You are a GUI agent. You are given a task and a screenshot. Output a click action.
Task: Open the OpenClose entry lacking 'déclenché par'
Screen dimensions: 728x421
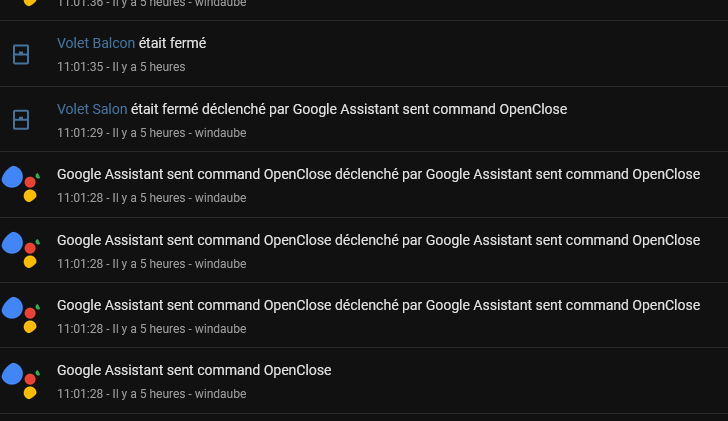pyautogui.click(x=364, y=381)
